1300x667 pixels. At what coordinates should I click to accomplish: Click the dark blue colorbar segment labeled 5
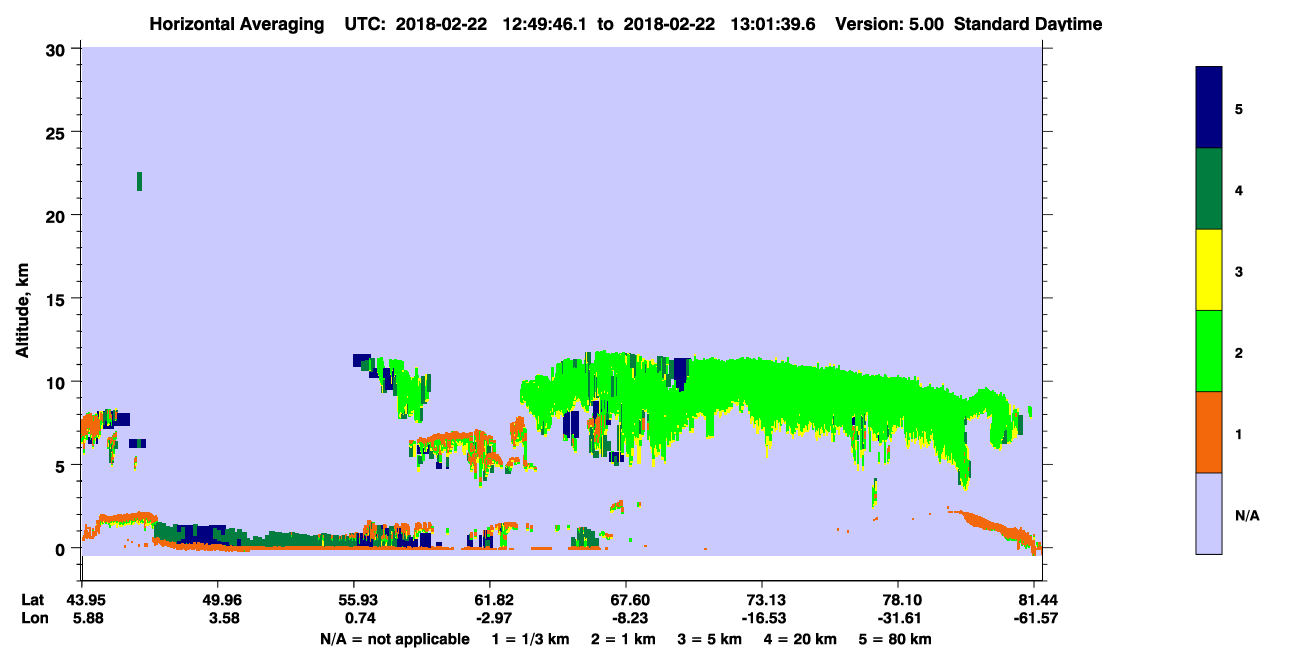pyautogui.click(x=1209, y=107)
